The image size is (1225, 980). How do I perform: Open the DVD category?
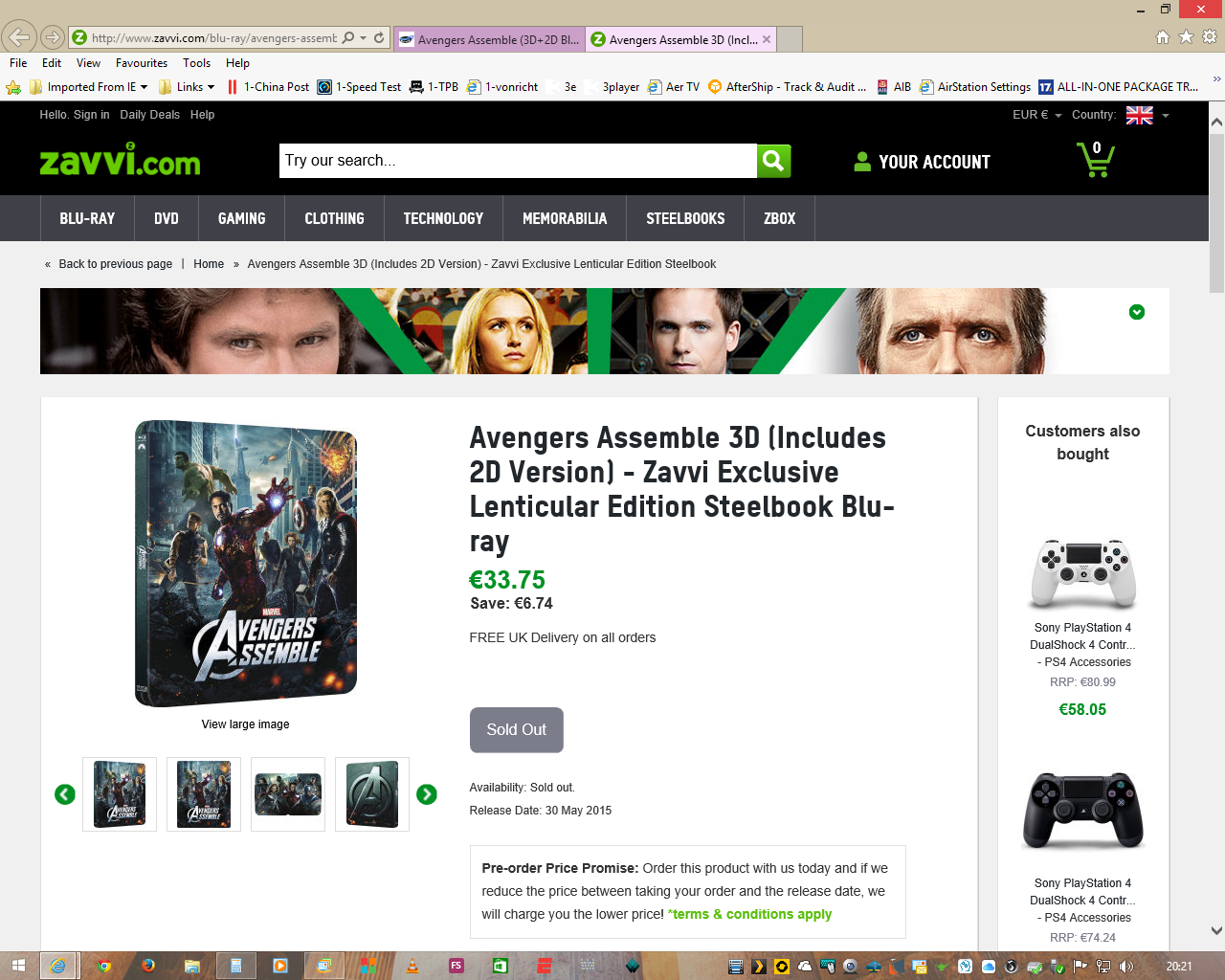(167, 218)
